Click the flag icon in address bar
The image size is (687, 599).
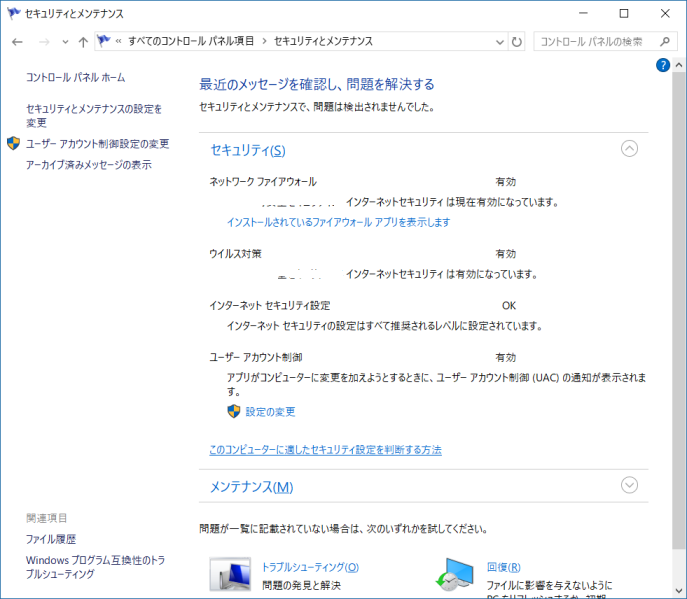[x=104, y=41]
